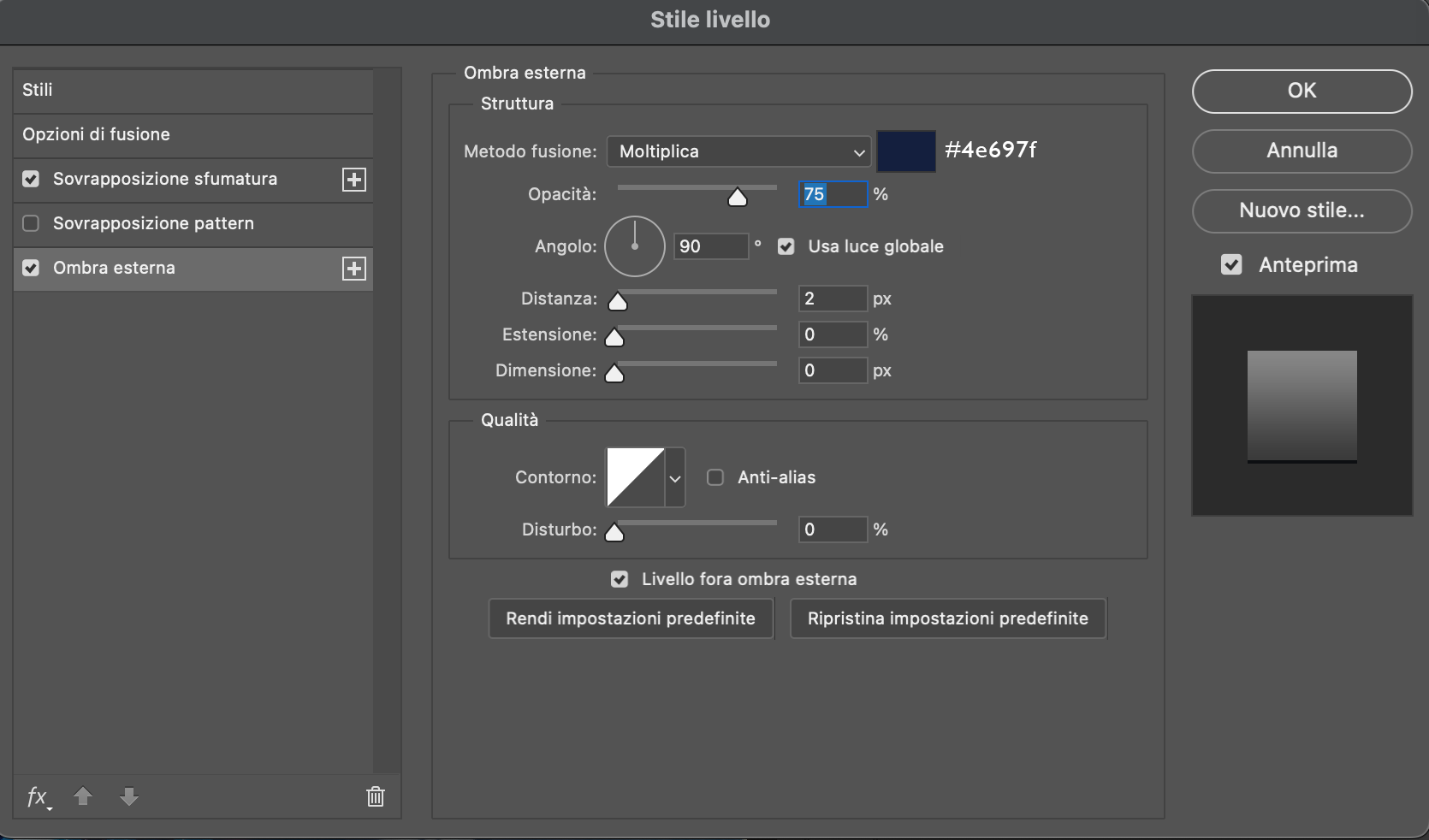Click the Distanza value input field
Screen dimensions: 1429x840
[x=833, y=299]
